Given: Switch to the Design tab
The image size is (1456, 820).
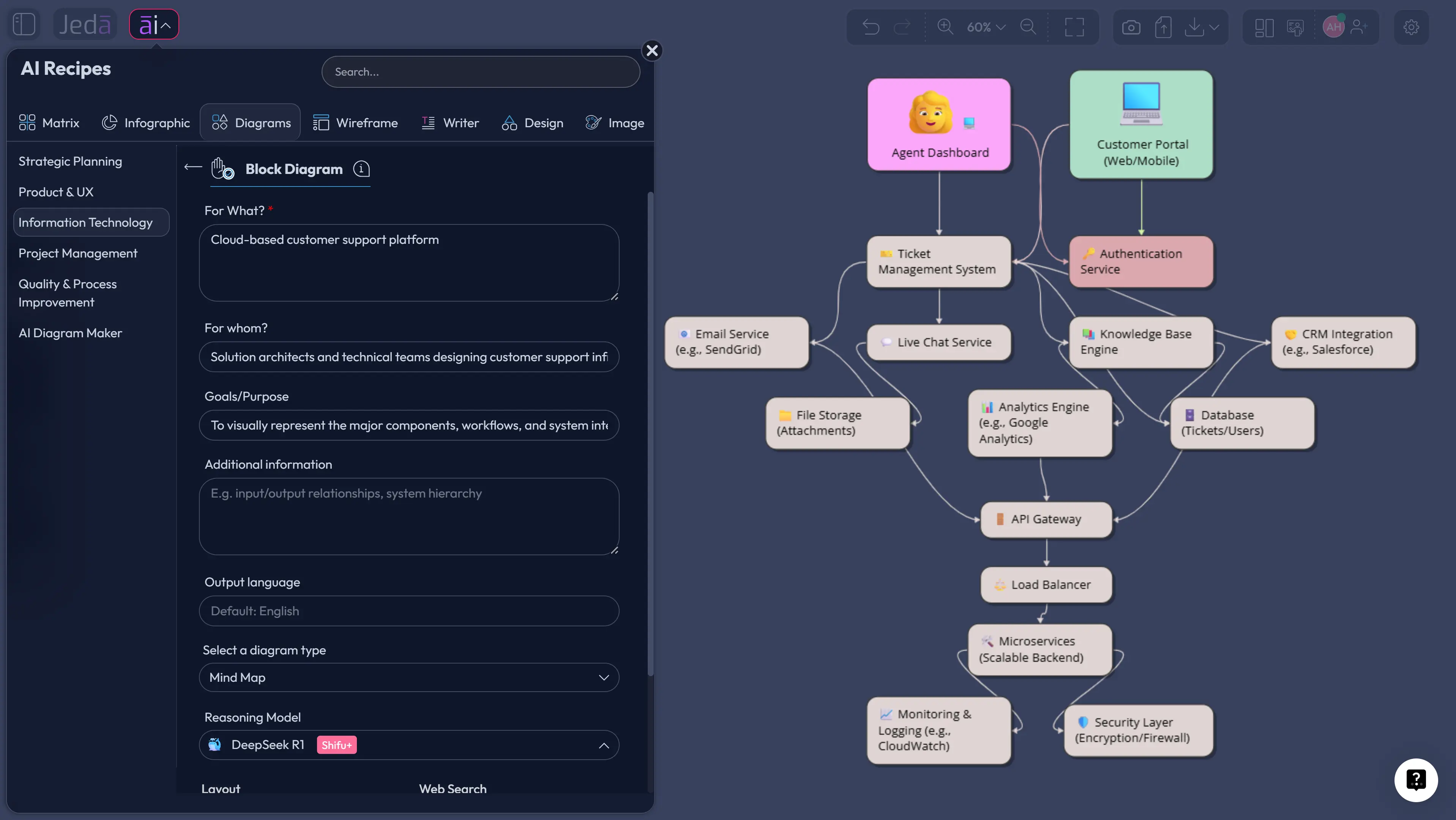Looking at the screenshot, I should tap(532, 123).
